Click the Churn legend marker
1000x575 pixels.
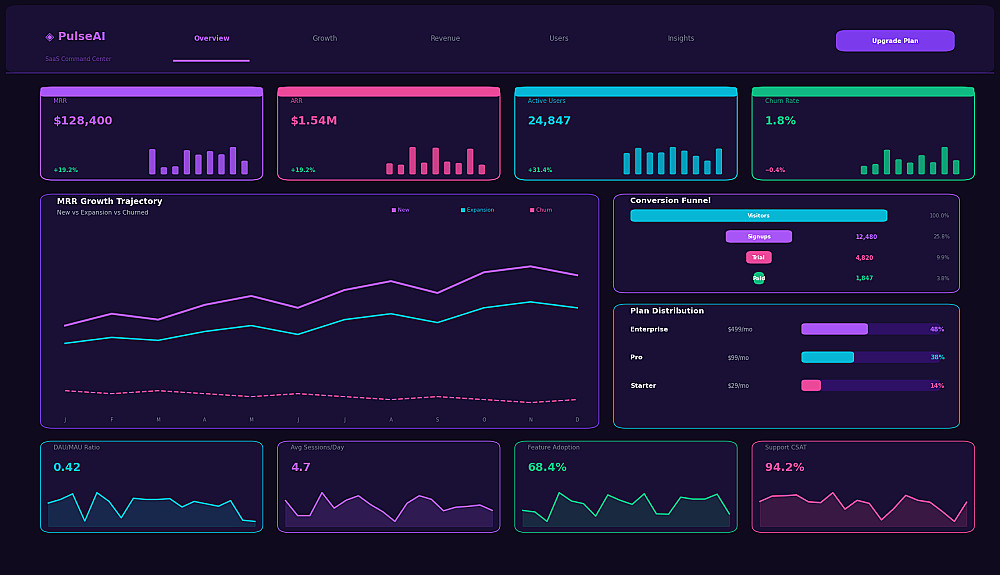pyautogui.click(x=532, y=210)
